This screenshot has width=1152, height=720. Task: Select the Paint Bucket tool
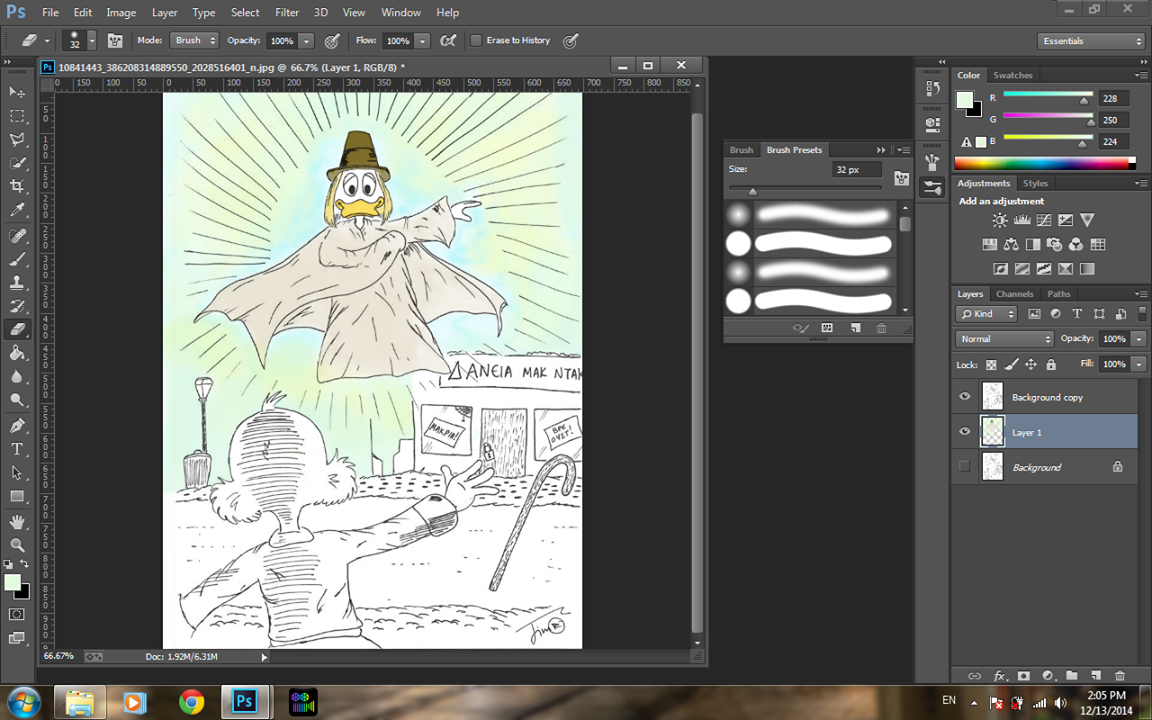point(17,353)
